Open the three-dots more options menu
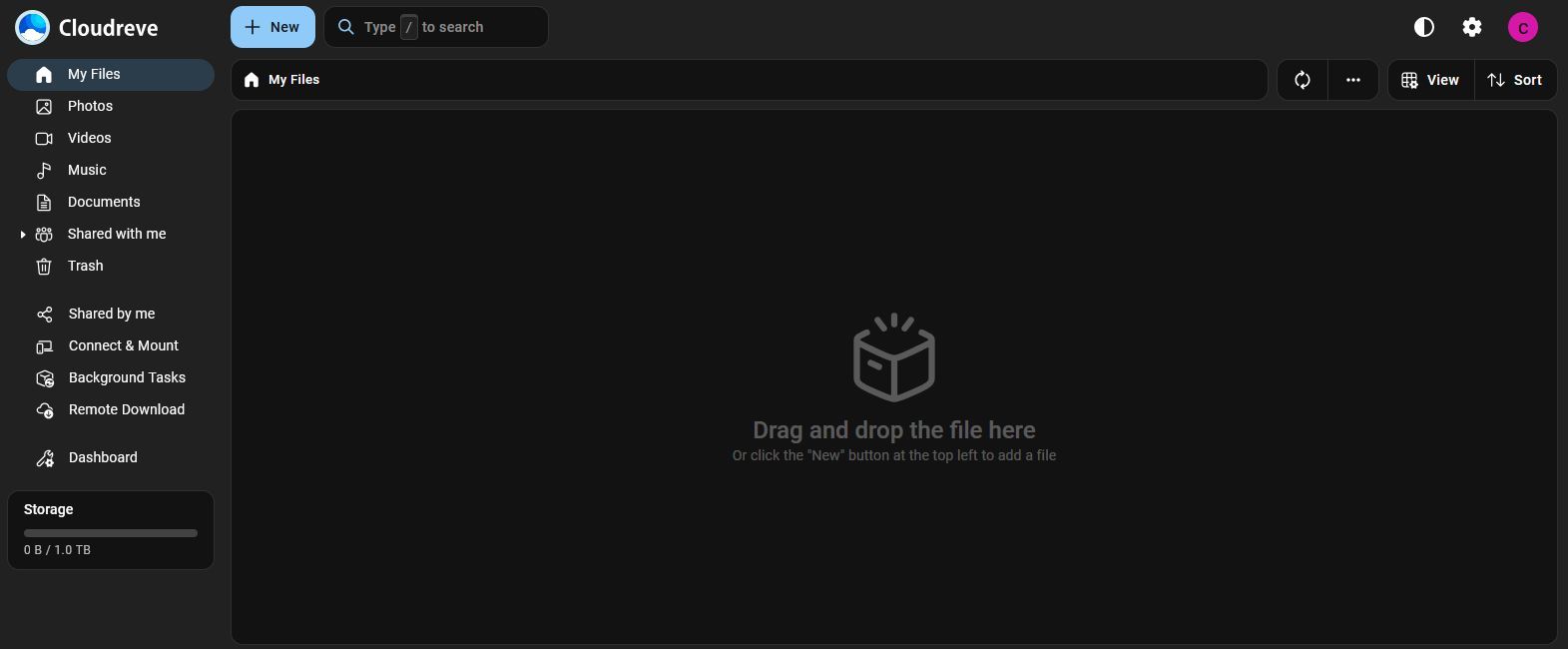The image size is (1568, 649). (x=1352, y=80)
